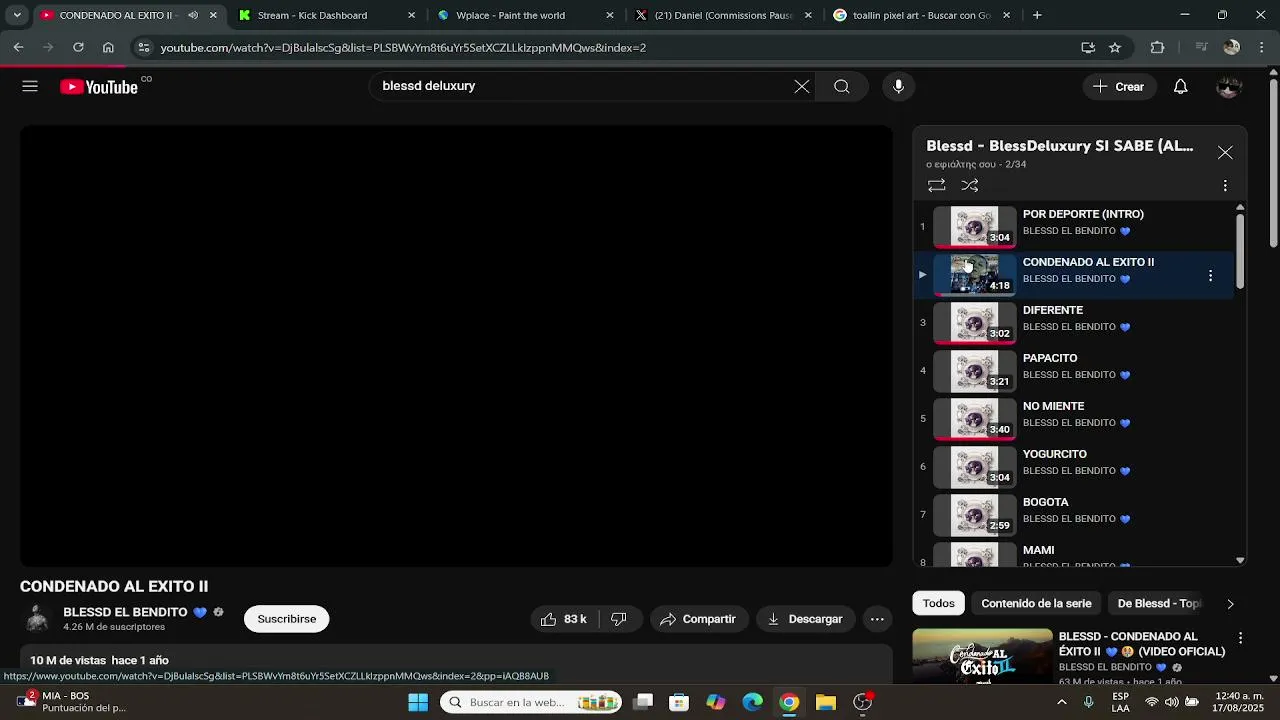Viewport: 1280px width, 720px height.
Task: Open the tab search dropdown arrow
Action: (x=17, y=15)
